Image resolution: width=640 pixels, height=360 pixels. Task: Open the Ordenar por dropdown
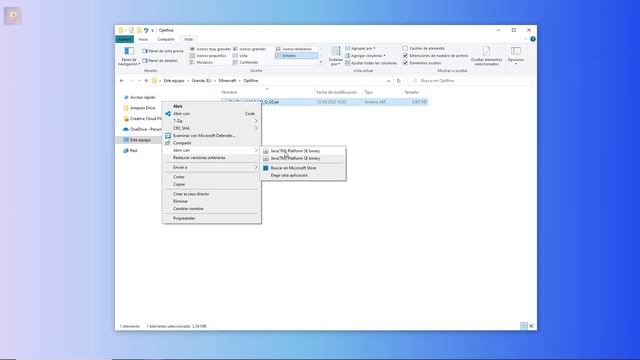336,56
